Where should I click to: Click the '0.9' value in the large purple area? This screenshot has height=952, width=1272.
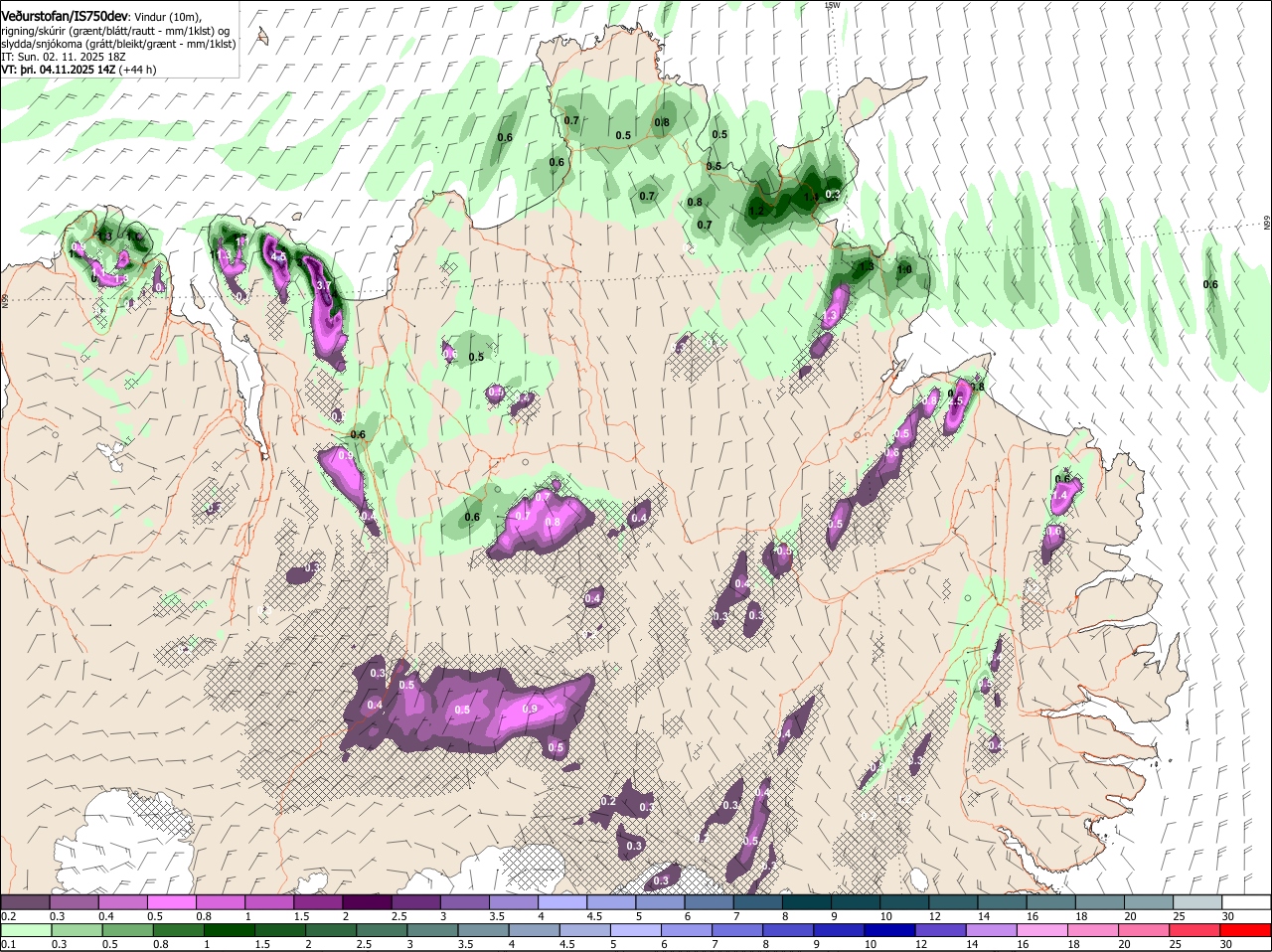pos(530,709)
